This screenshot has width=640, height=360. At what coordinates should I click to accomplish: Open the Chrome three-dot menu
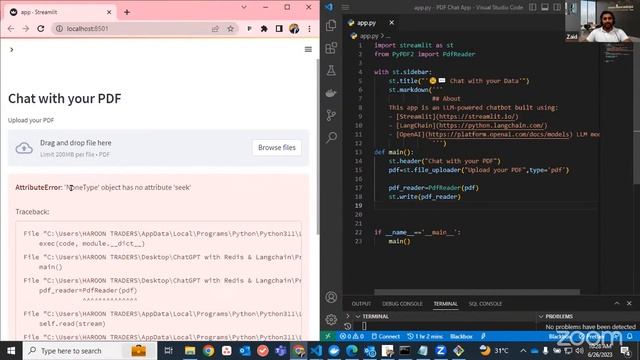(309, 29)
